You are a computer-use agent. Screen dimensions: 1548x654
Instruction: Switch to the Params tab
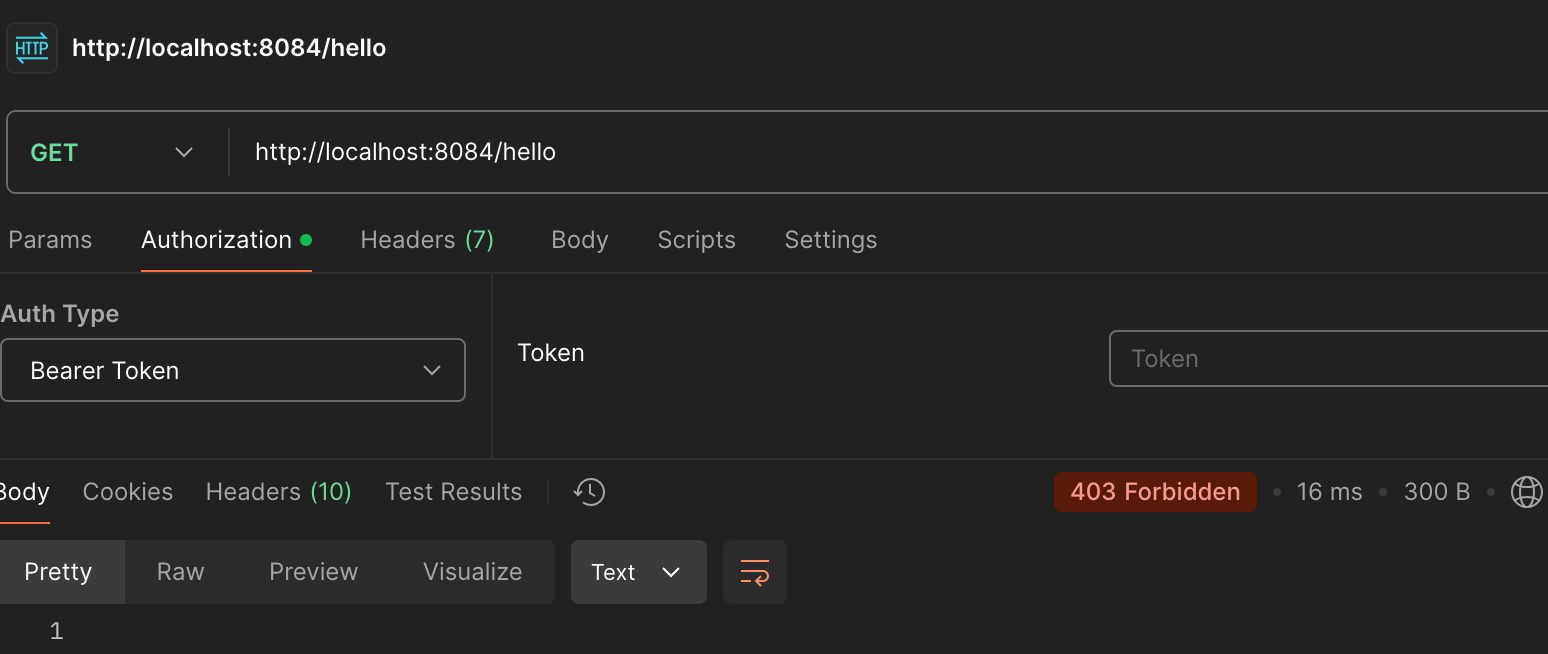pos(50,240)
